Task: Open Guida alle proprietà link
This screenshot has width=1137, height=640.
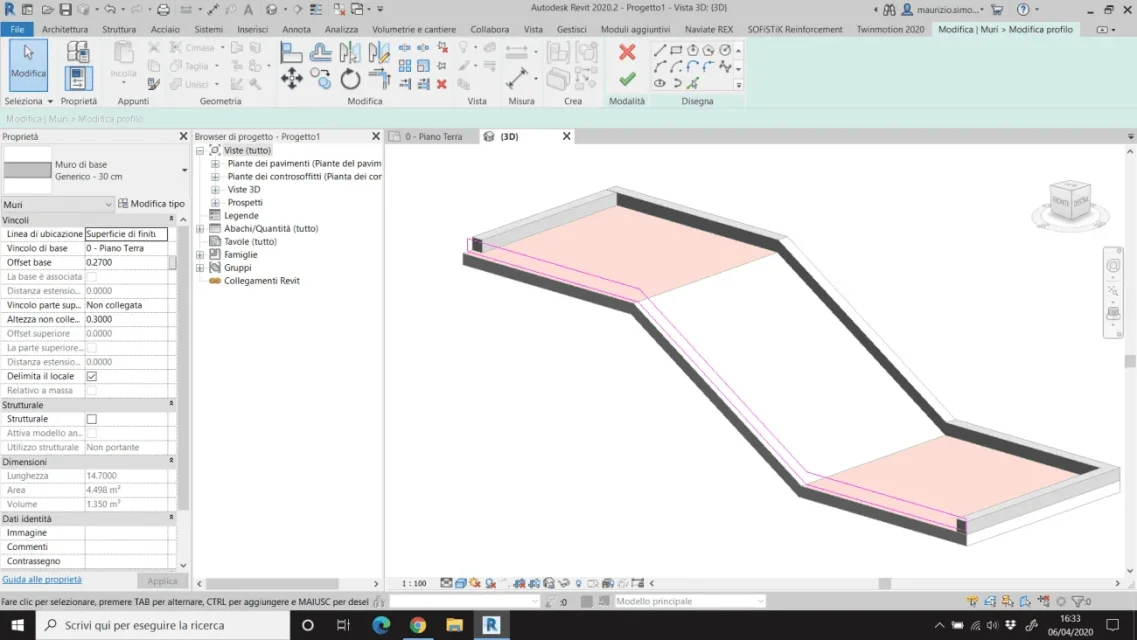Action: [x=41, y=579]
